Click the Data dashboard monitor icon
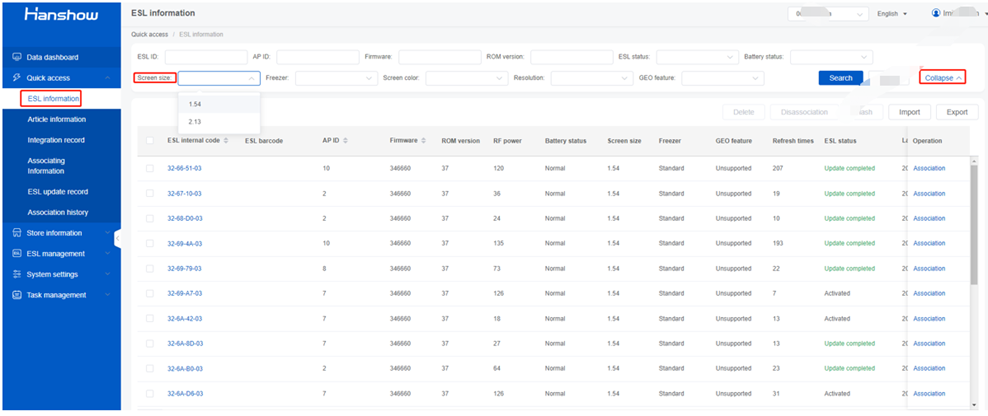988x416 pixels. click(17, 57)
